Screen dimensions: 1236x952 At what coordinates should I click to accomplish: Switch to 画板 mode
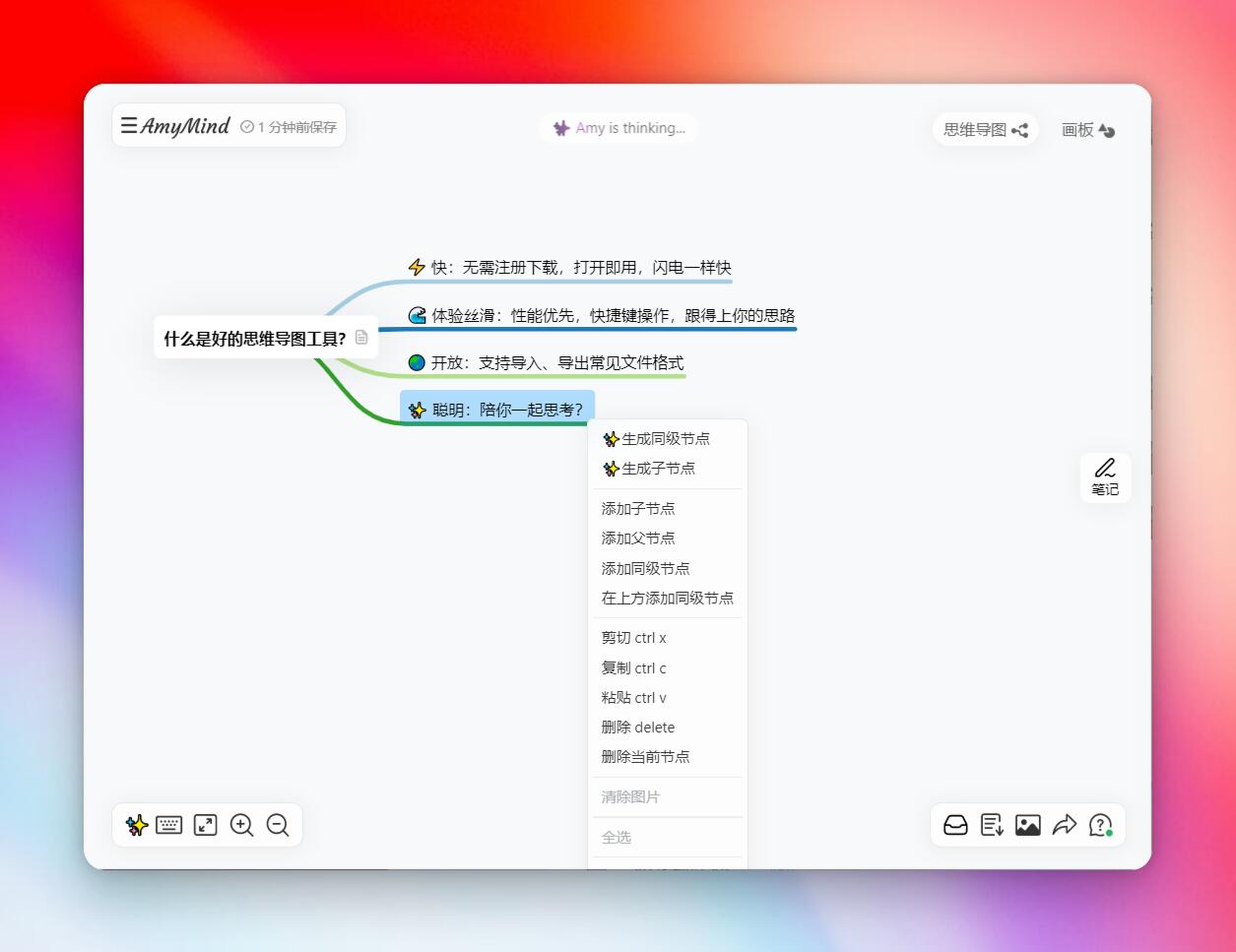point(1087,130)
